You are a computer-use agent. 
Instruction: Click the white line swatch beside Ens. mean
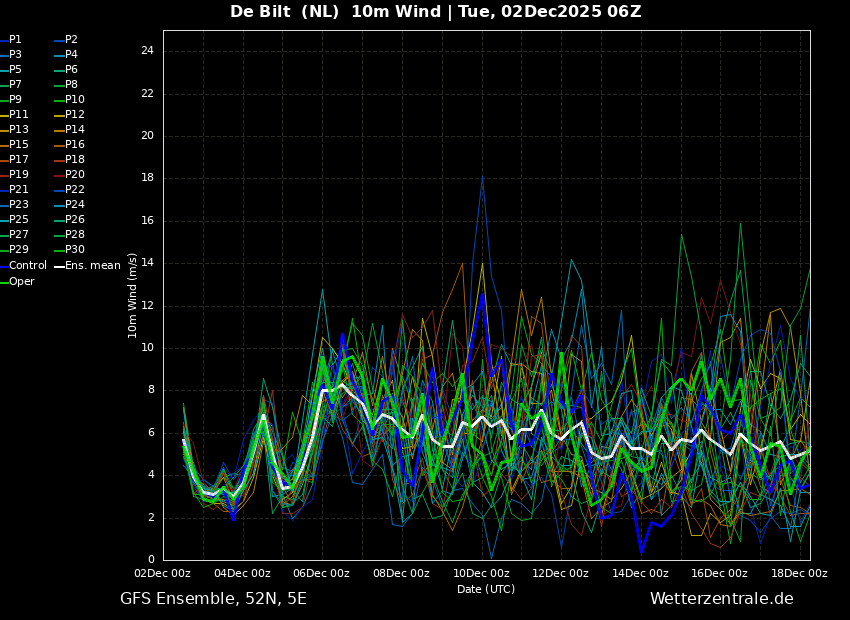point(59,266)
